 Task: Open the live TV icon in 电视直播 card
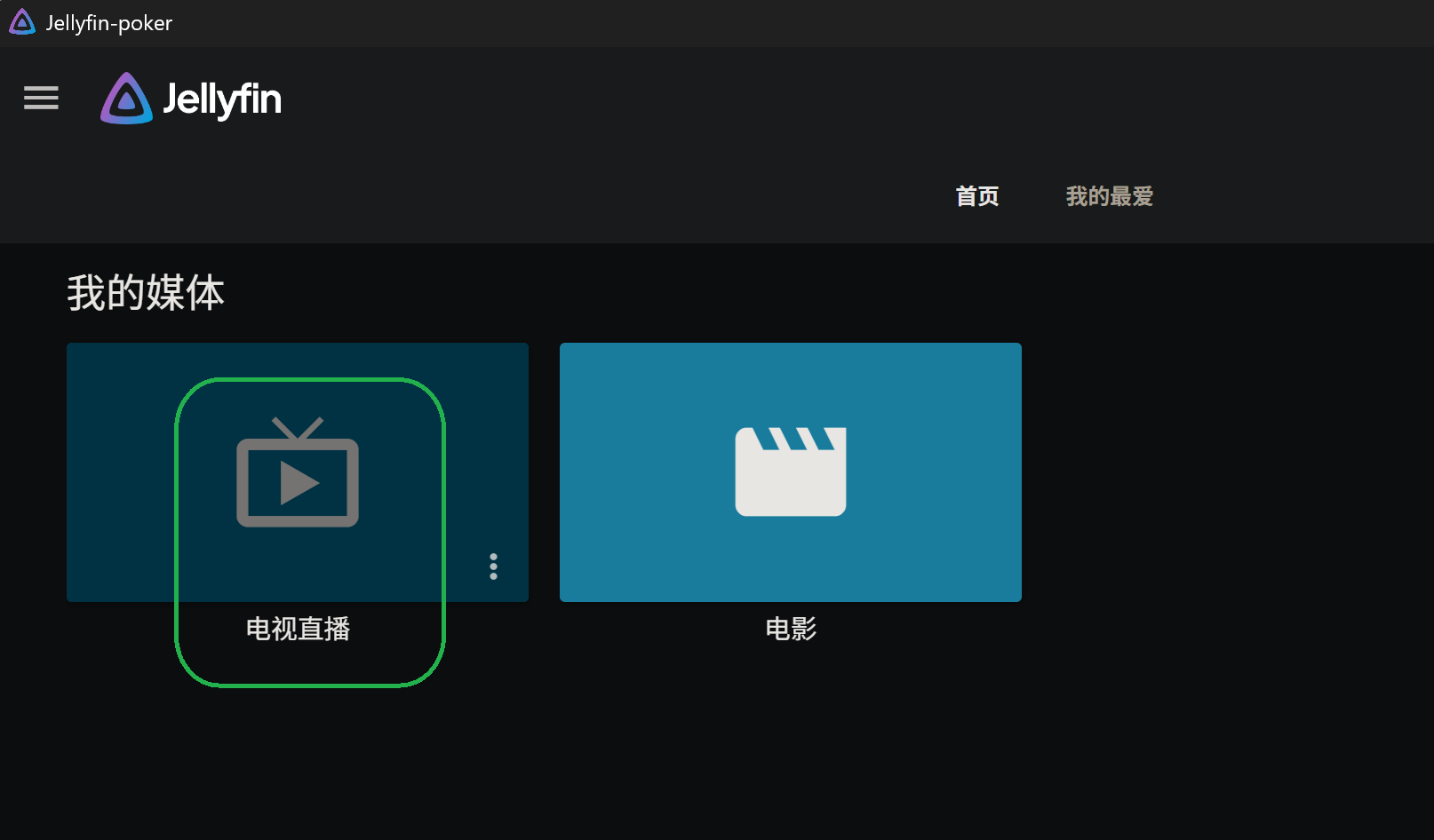click(x=298, y=472)
